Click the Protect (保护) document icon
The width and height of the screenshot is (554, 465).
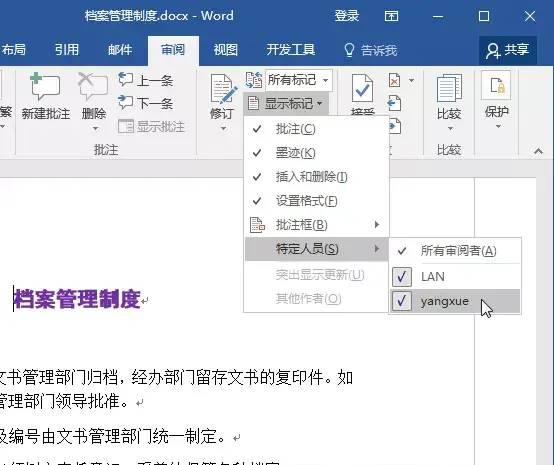(x=497, y=87)
